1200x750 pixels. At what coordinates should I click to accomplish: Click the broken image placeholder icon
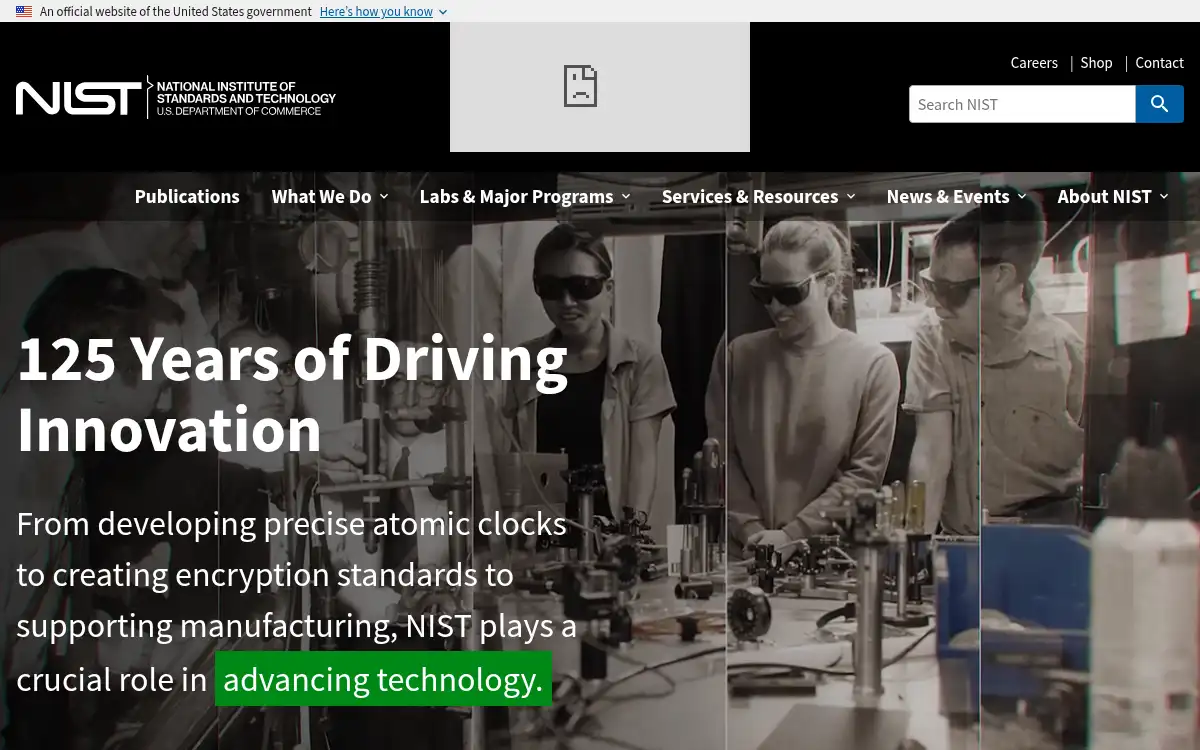(580, 86)
